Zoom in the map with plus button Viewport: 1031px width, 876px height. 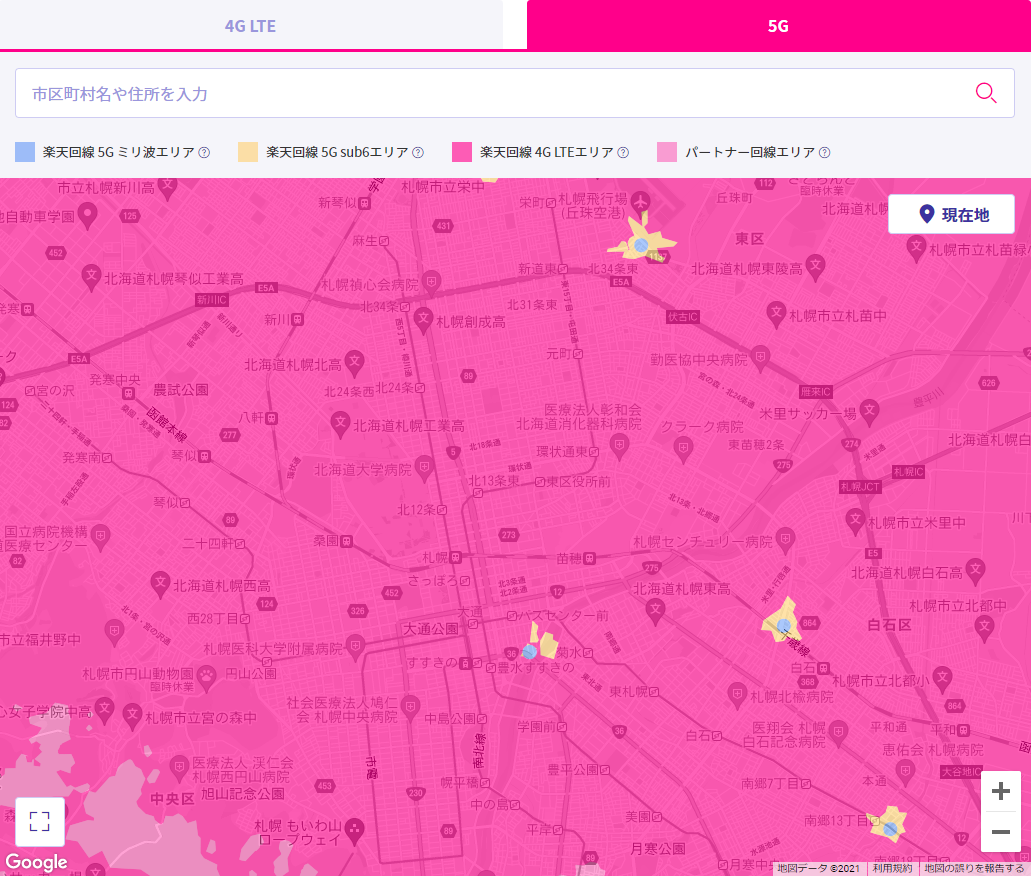(x=1000, y=791)
